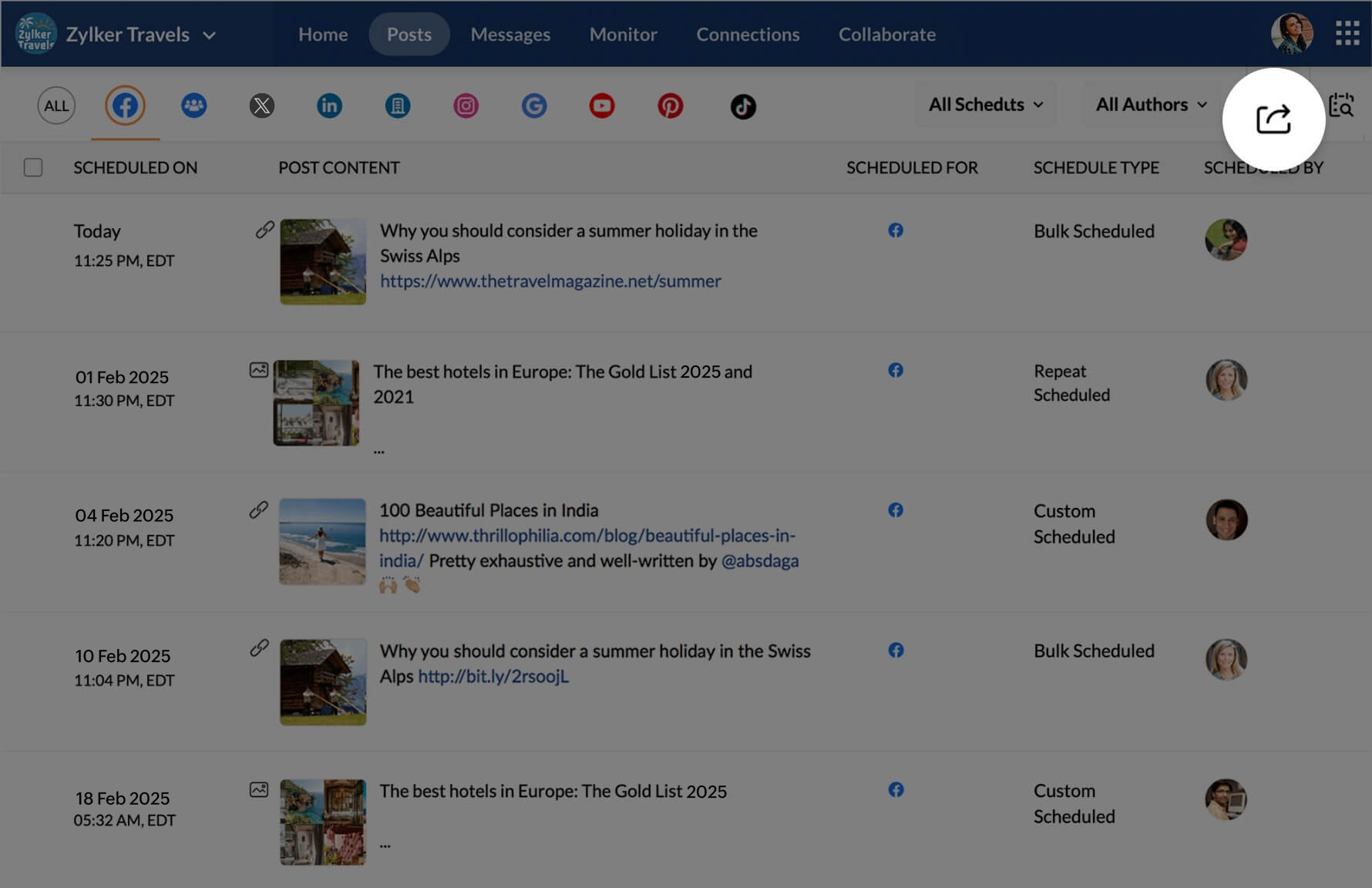This screenshot has height=888, width=1372.
Task: Filter posts by TikTok
Action: [x=741, y=106]
